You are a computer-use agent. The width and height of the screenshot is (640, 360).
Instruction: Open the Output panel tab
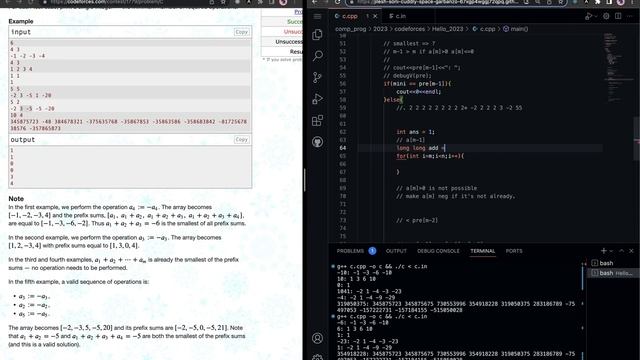click(396, 251)
